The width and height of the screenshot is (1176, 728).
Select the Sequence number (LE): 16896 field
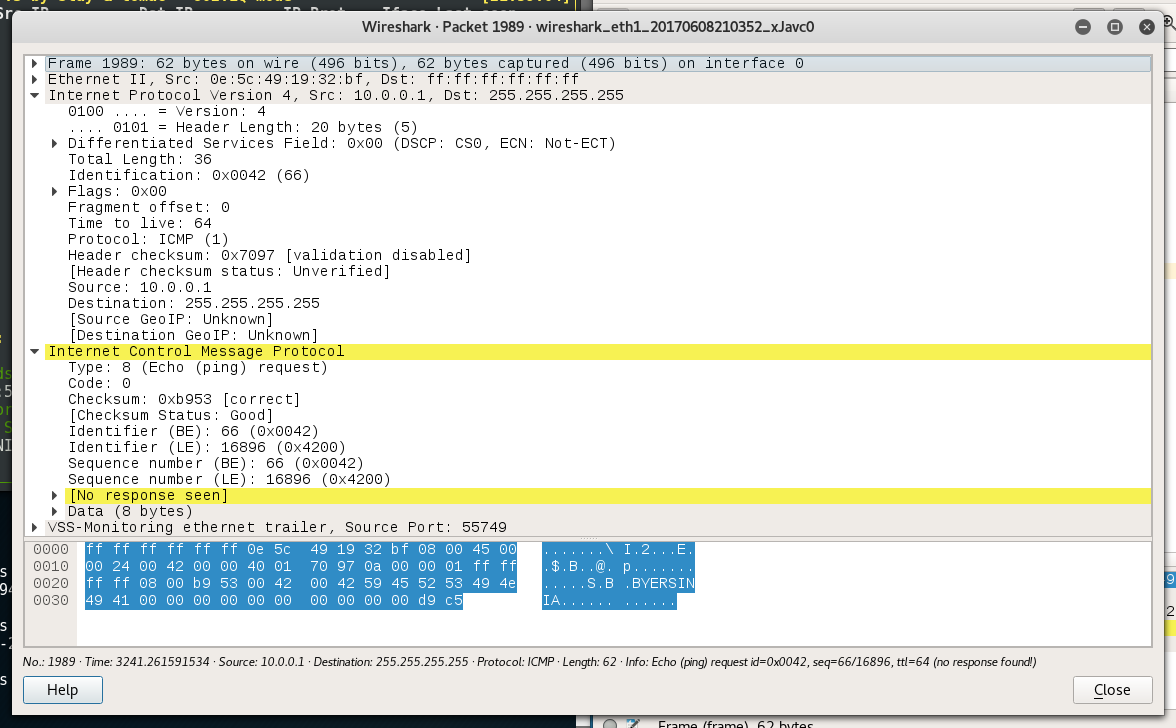pyautogui.click(x=230, y=479)
